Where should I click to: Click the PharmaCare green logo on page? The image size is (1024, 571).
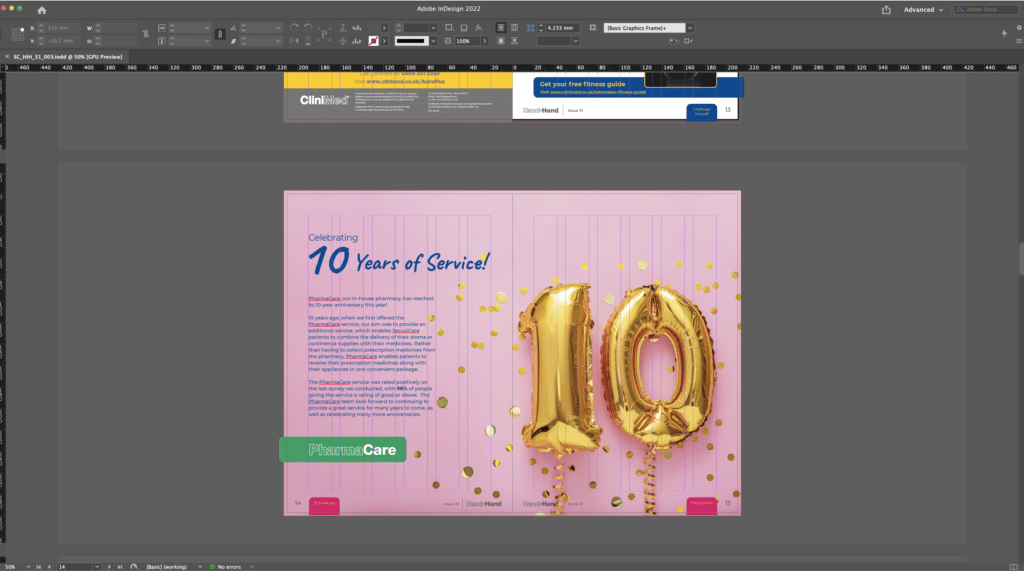click(343, 450)
